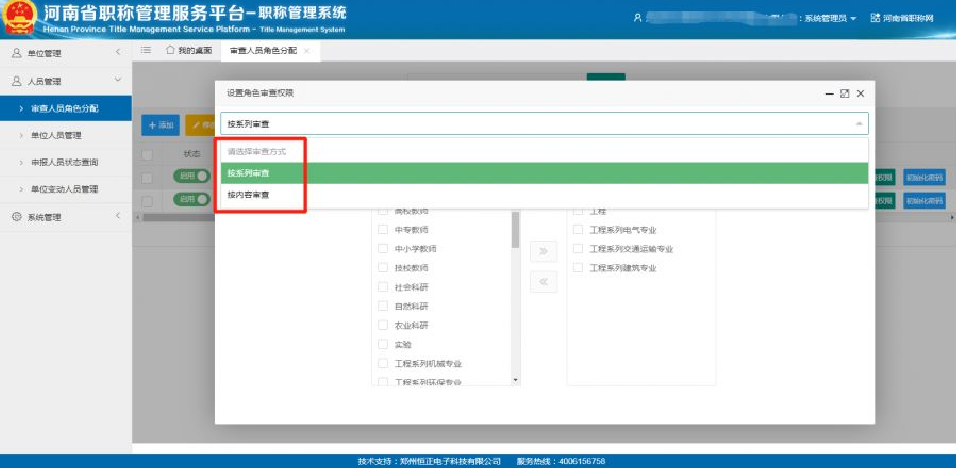Check the table header select-all checkbox

pyautogui.click(x=147, y=155)
